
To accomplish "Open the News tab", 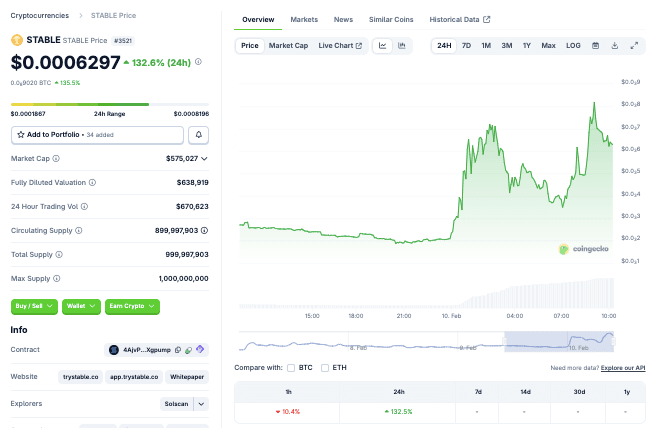I will click(x=343, y=19).
